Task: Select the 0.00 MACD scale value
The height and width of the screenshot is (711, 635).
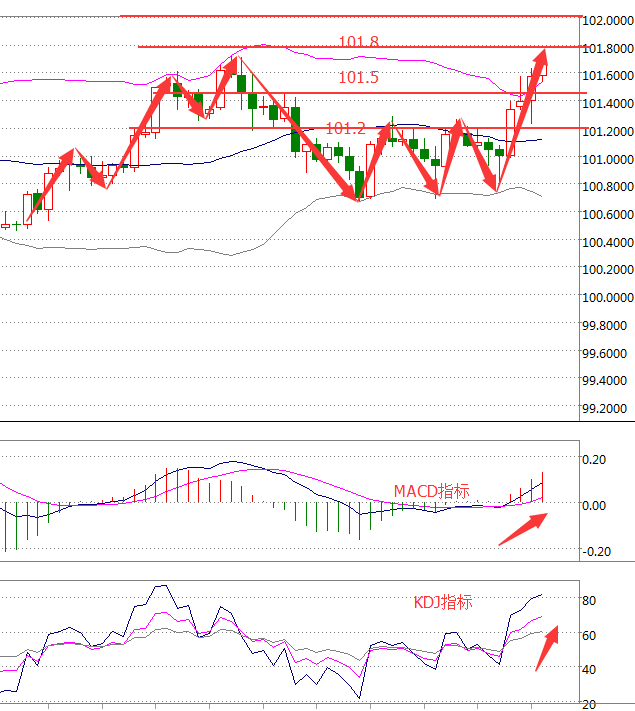Action: (x=594, y=505)
